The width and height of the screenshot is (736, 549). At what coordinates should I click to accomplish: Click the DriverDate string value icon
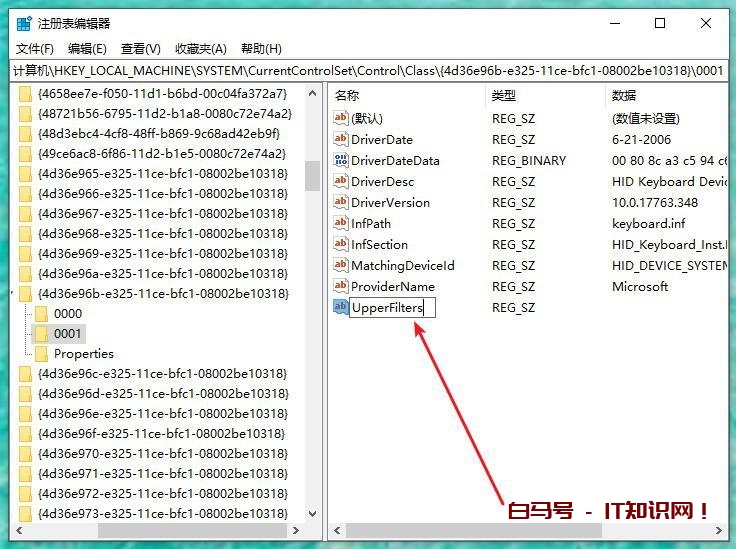click(x=341, y=140)
